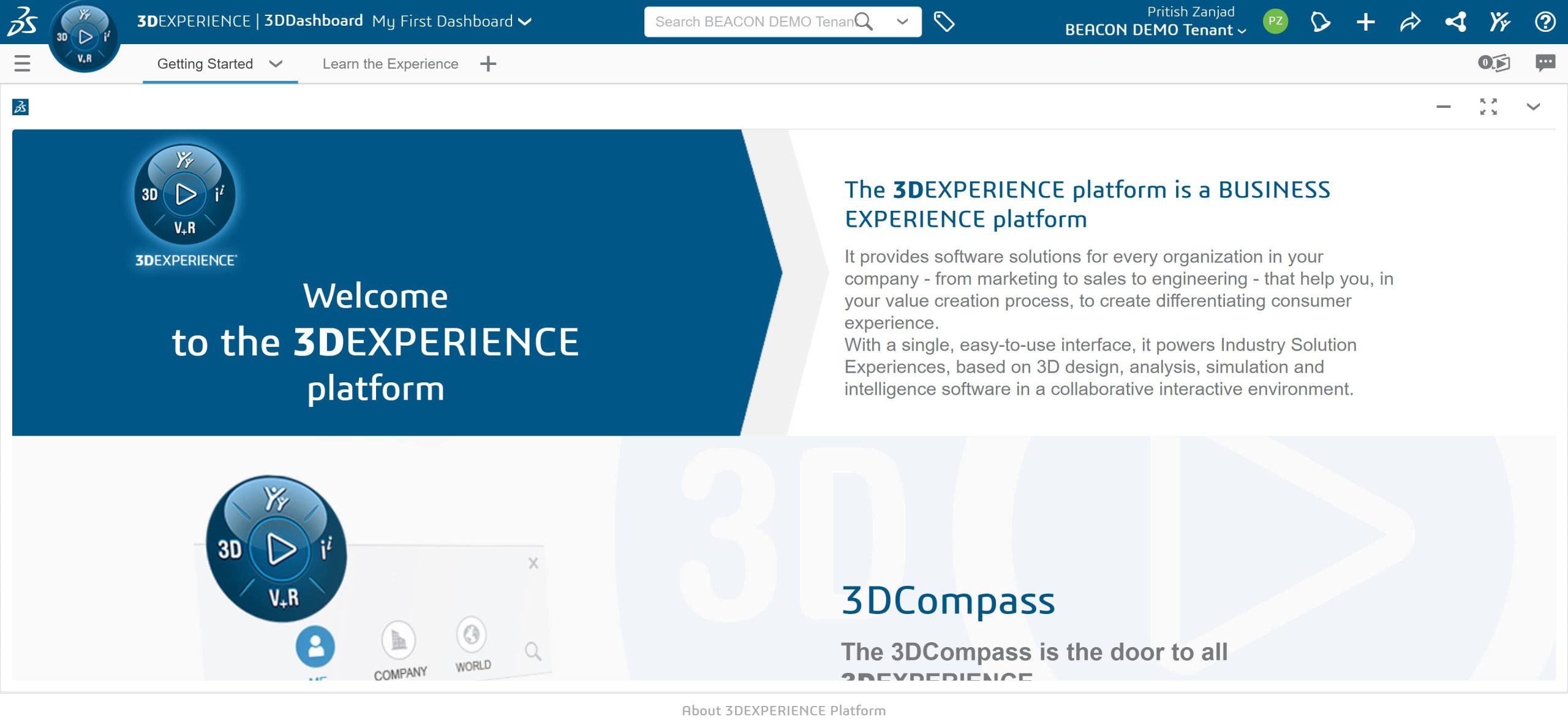
Task: Click the small 3DS widget icon
Action: click(x=20, y=107)
